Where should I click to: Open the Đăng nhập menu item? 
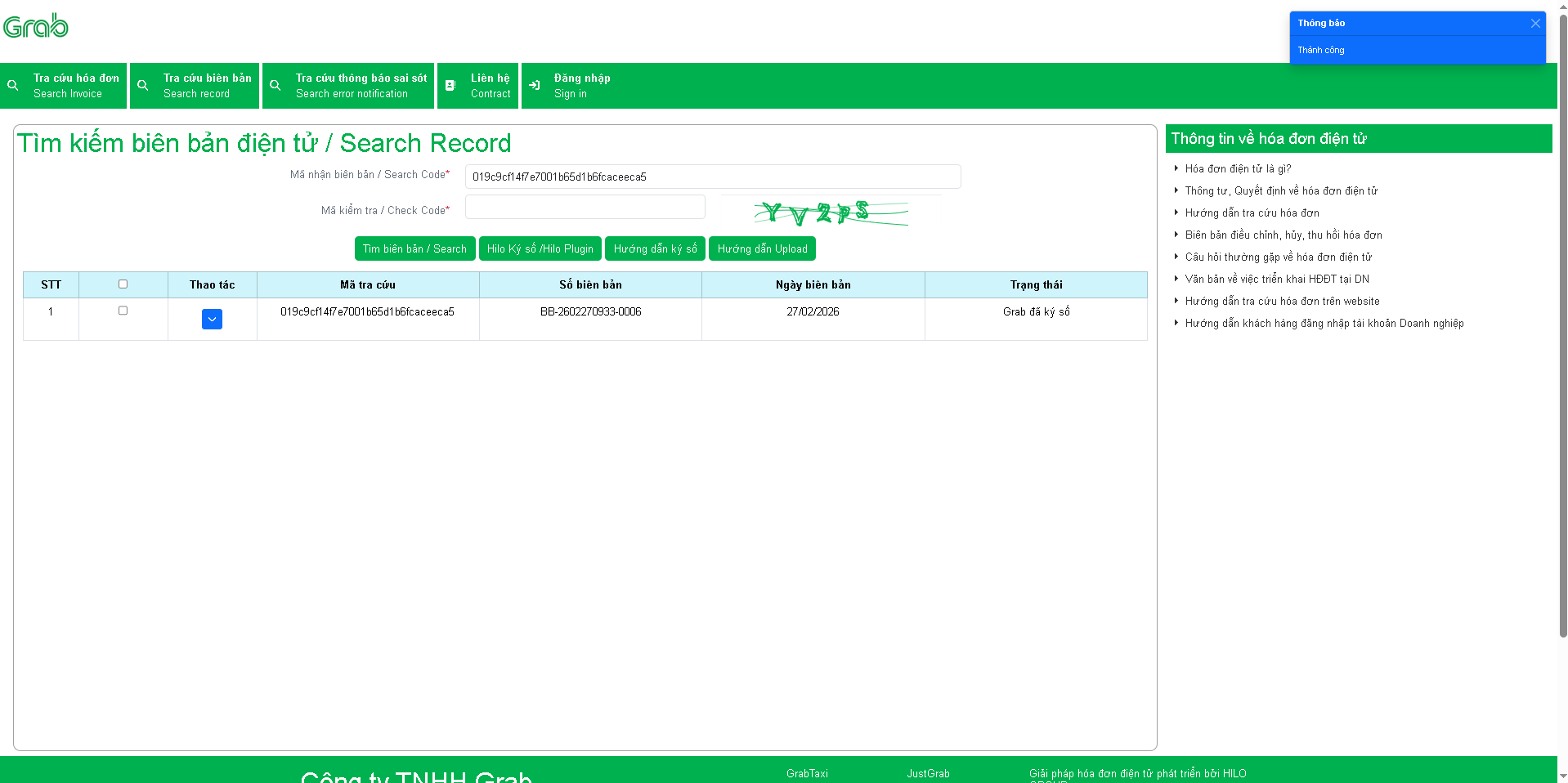pyautogui.click(x=581, y=86)
